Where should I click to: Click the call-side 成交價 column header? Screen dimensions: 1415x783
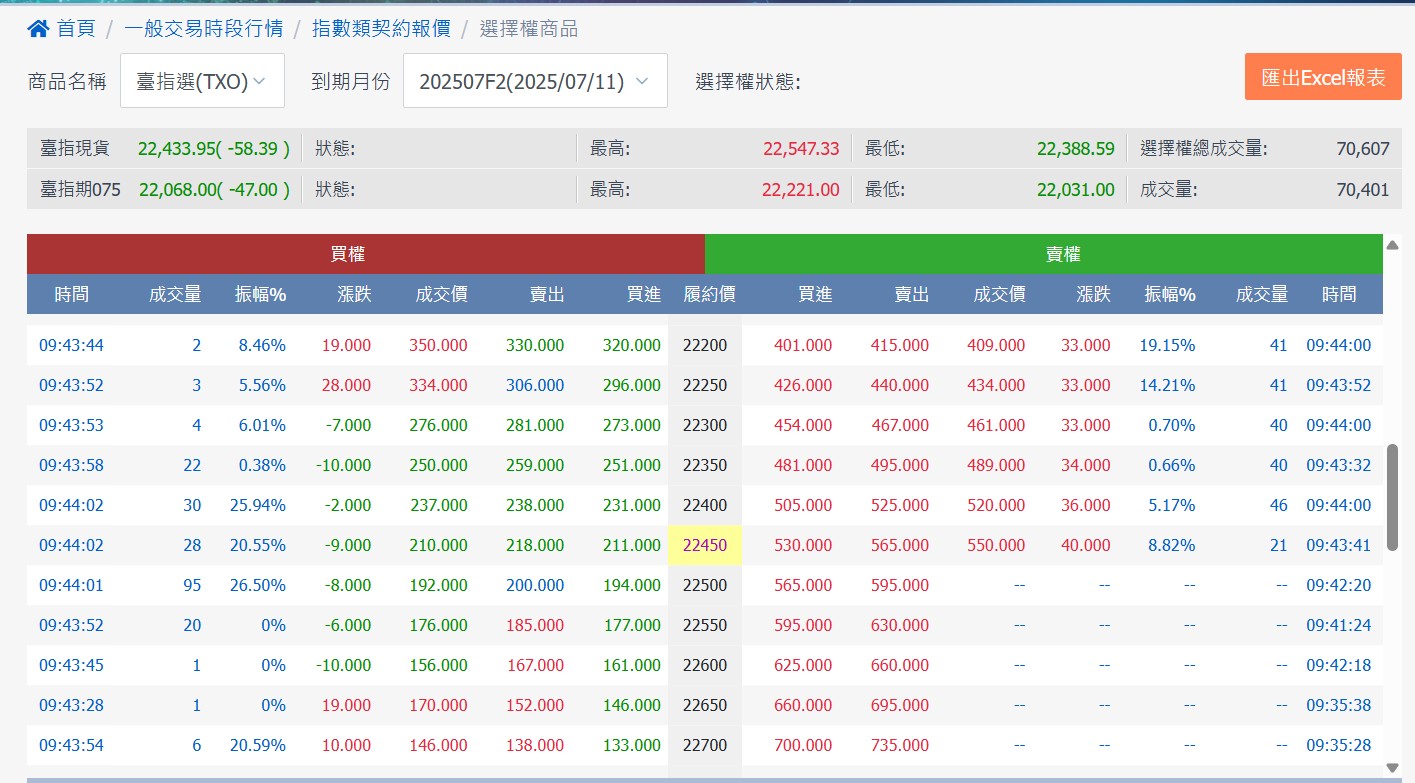441,294
